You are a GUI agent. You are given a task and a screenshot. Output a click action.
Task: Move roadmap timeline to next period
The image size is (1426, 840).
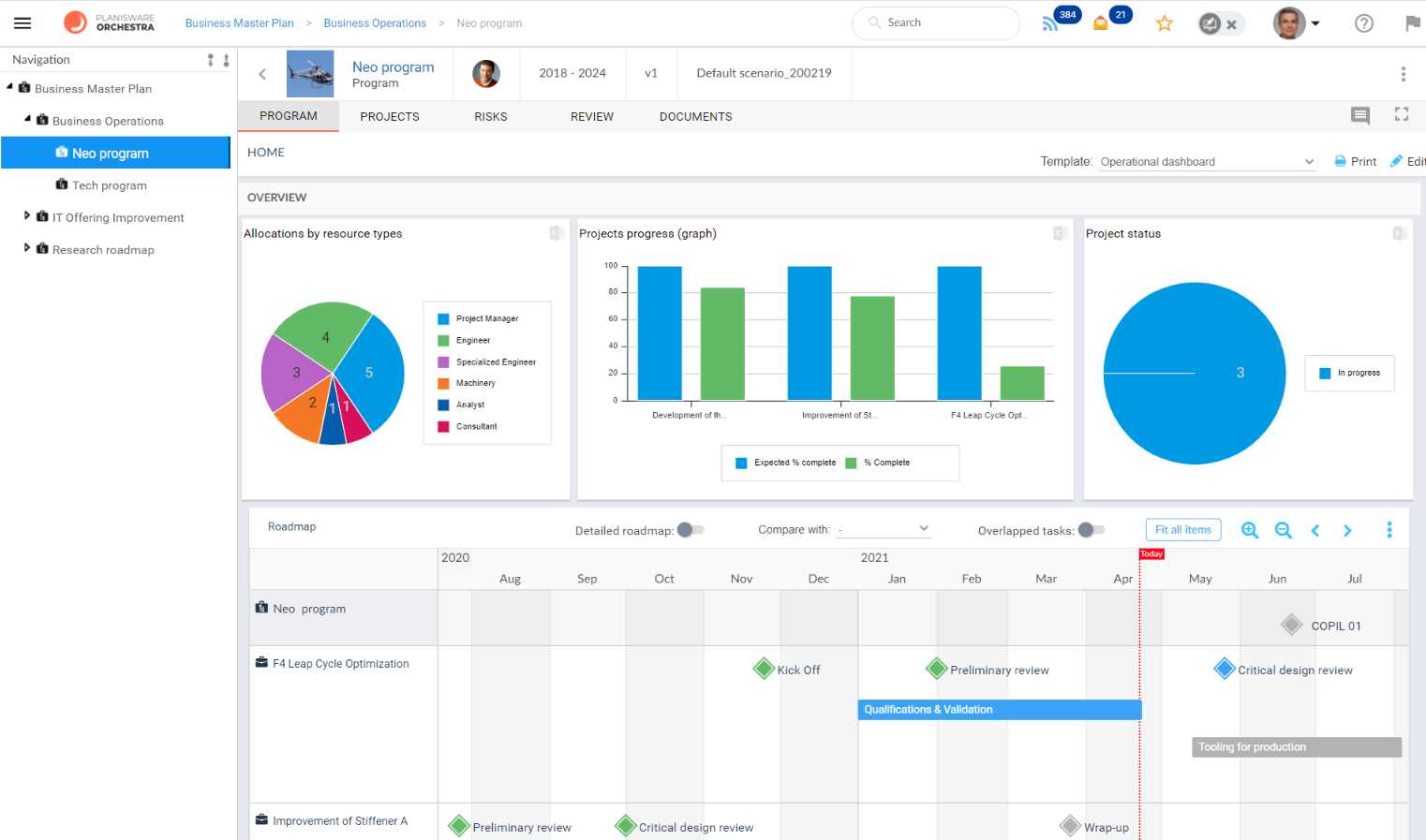point(1347,531)
